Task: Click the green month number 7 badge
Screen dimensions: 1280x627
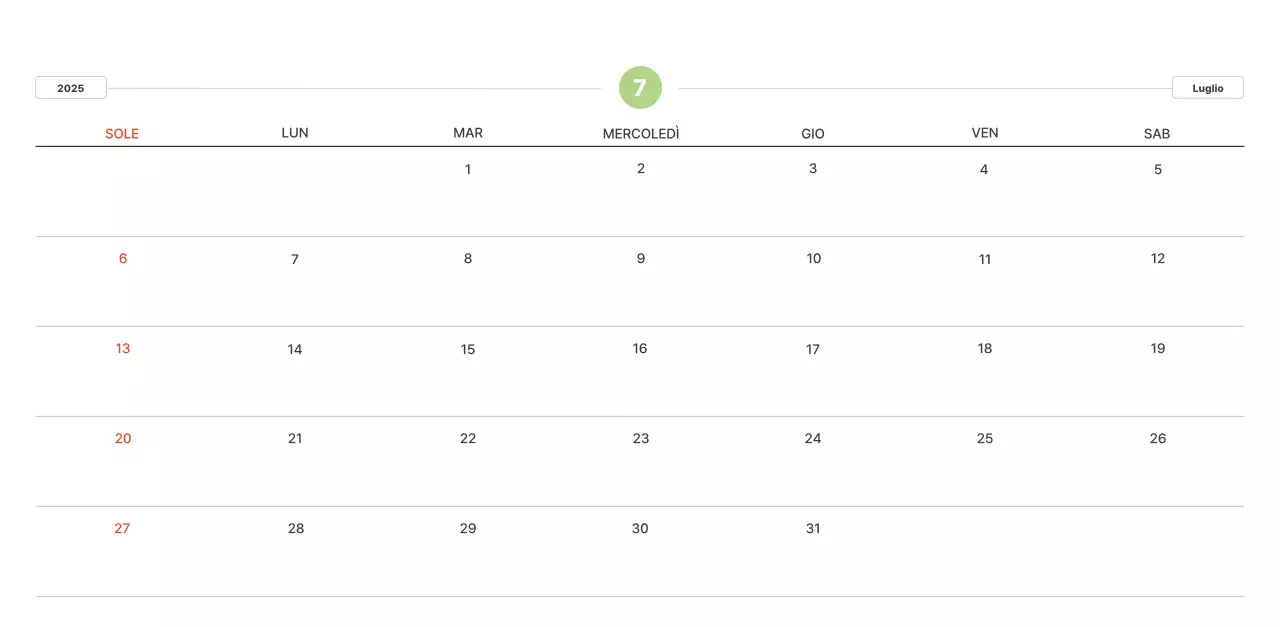Action: (640, 88)
